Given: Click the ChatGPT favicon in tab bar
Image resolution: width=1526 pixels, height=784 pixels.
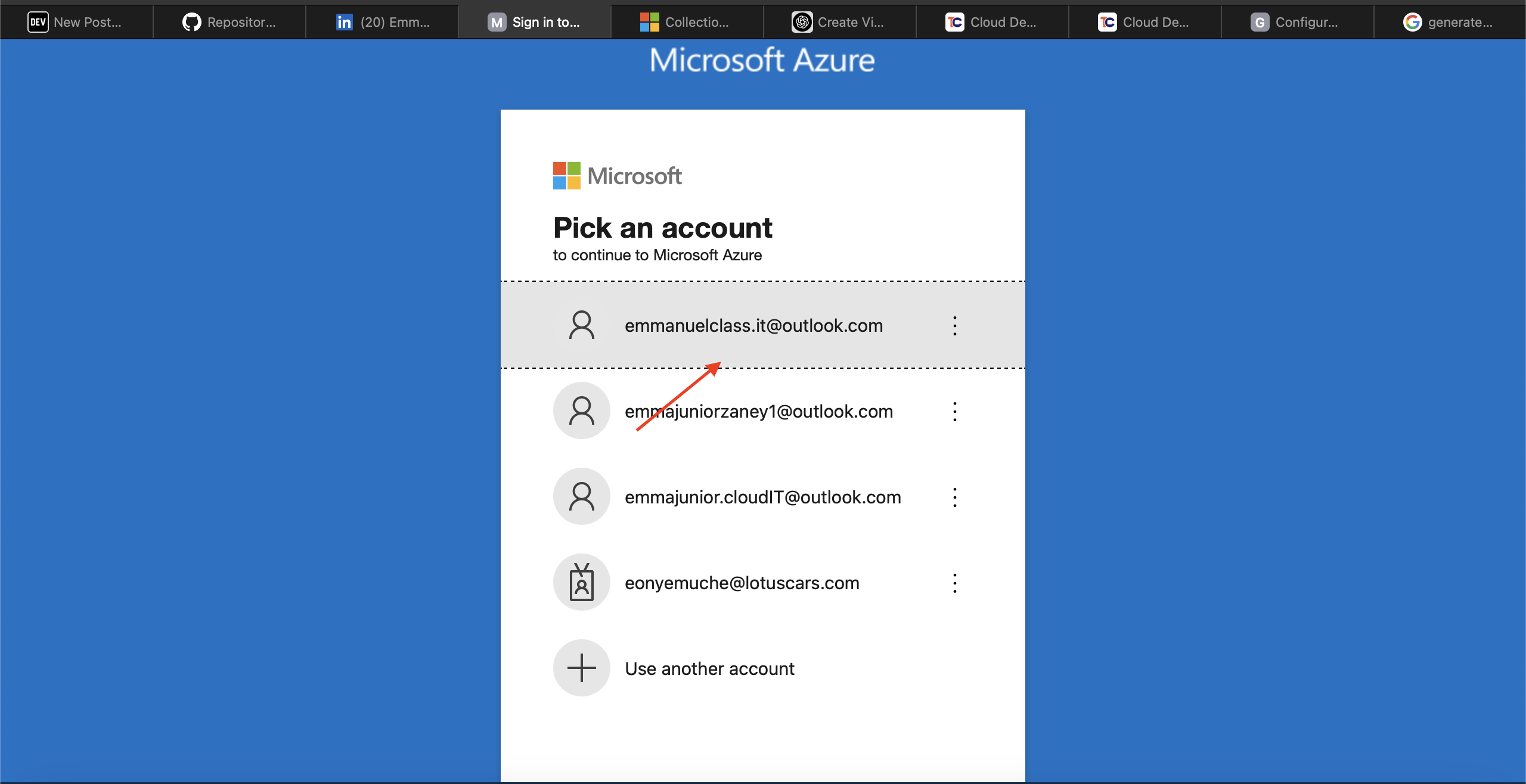Looking at the screenshot, I should [802, 22].
